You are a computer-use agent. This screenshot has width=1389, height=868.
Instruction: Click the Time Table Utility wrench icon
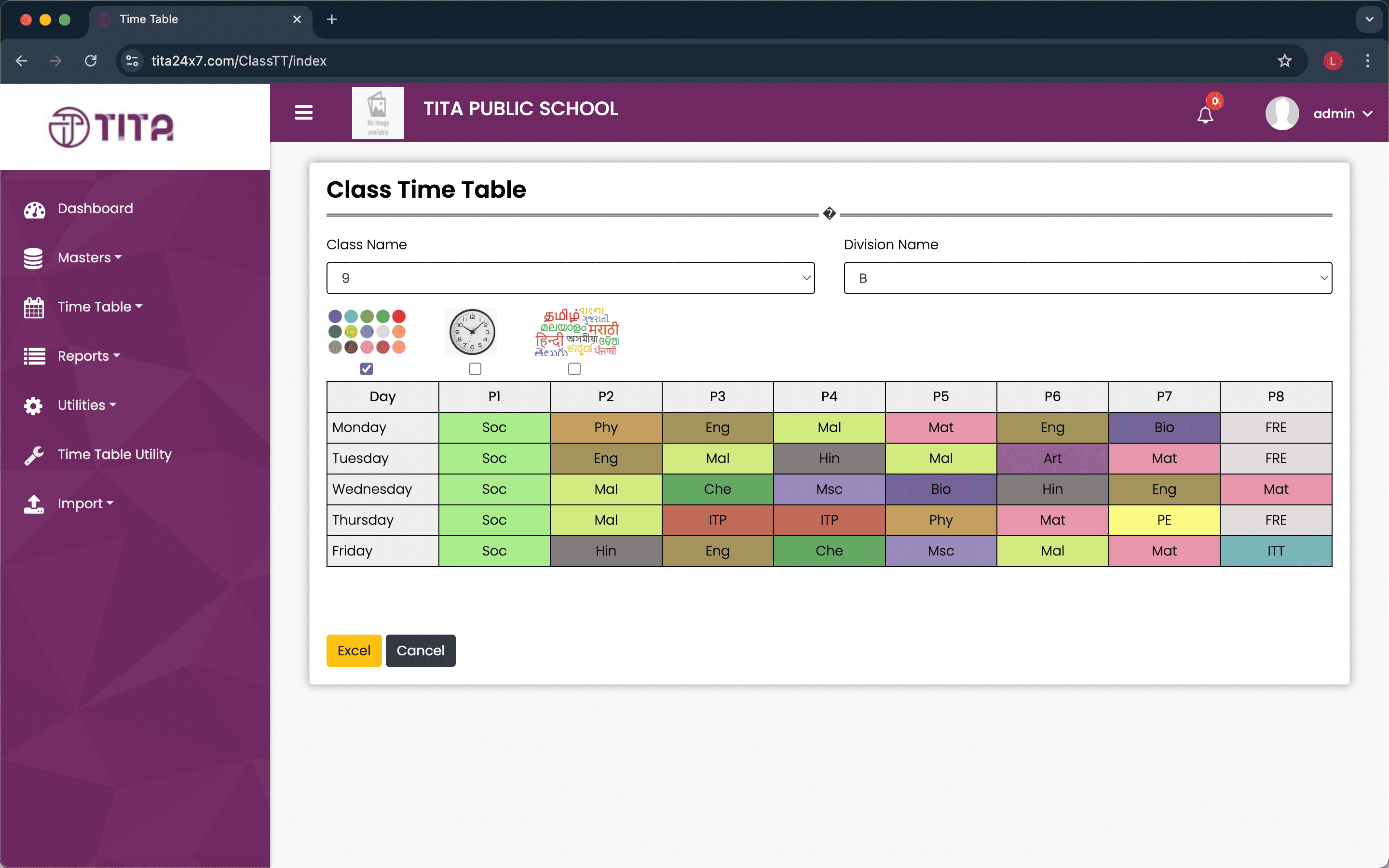pyautogui.click(x=34, y=455)
